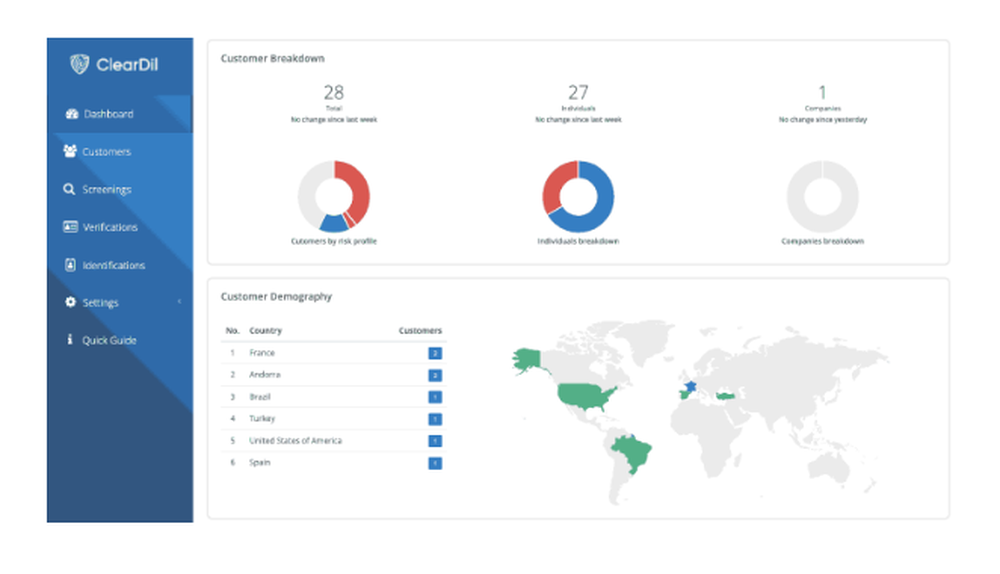The height and width of the screenshot is (574, 1000).
Task: Click the Individuals breakdown label
Action: point(578,241)
